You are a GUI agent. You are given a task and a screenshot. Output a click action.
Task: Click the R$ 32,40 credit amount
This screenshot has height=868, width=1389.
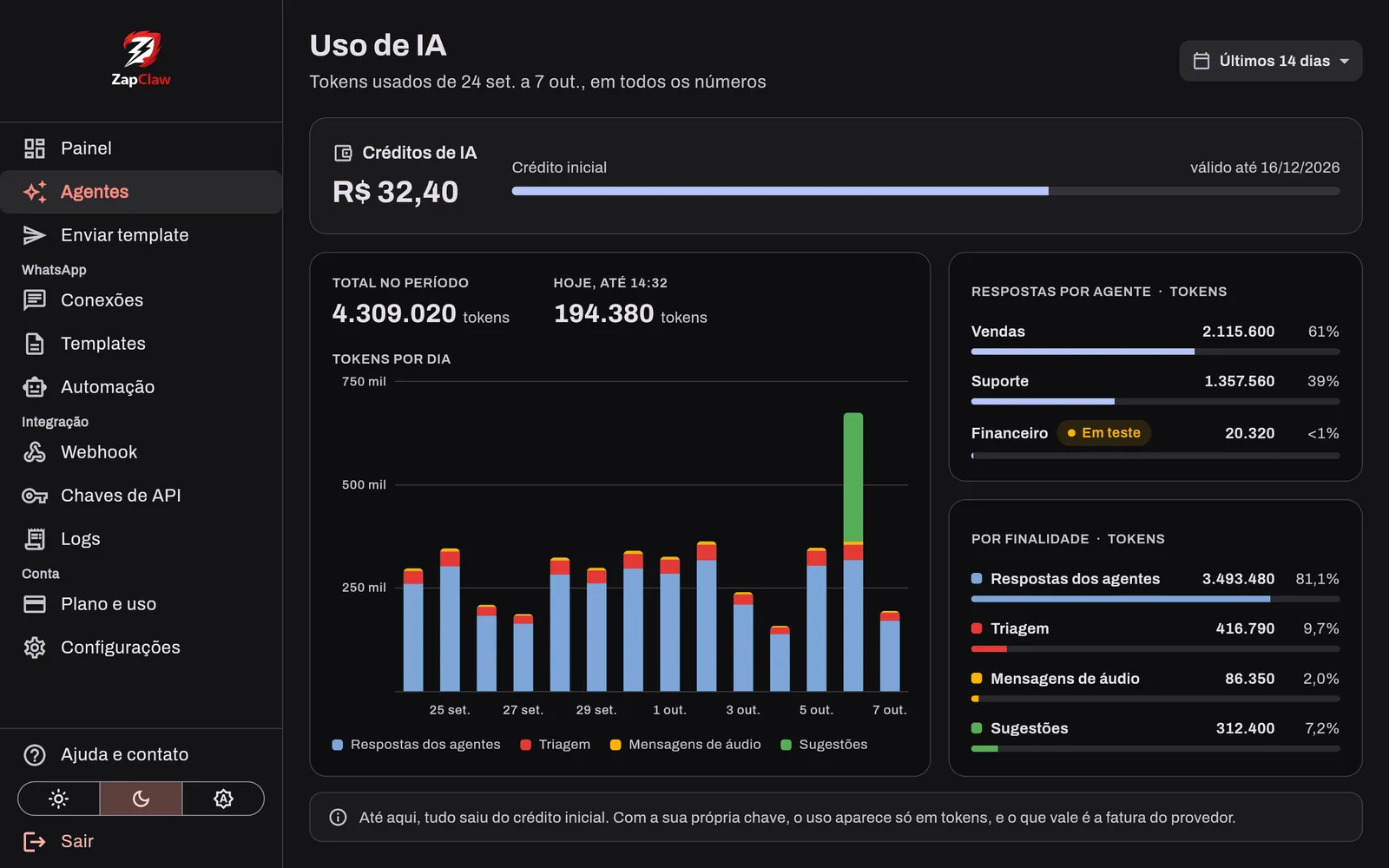(396, 192)
